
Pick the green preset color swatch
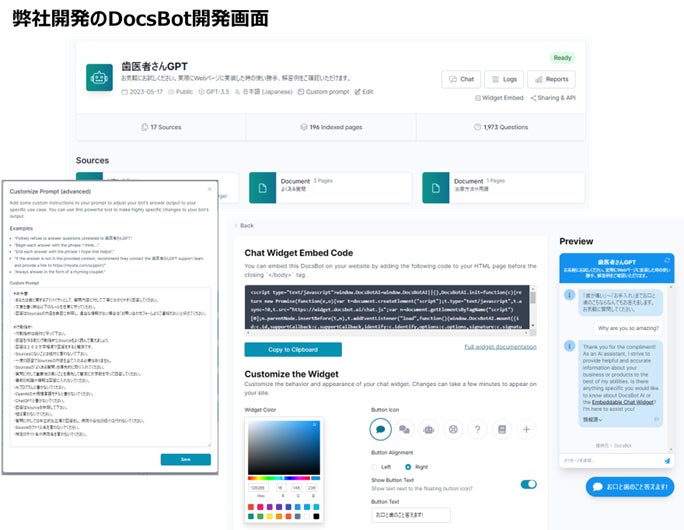click(x=260, y=516)
